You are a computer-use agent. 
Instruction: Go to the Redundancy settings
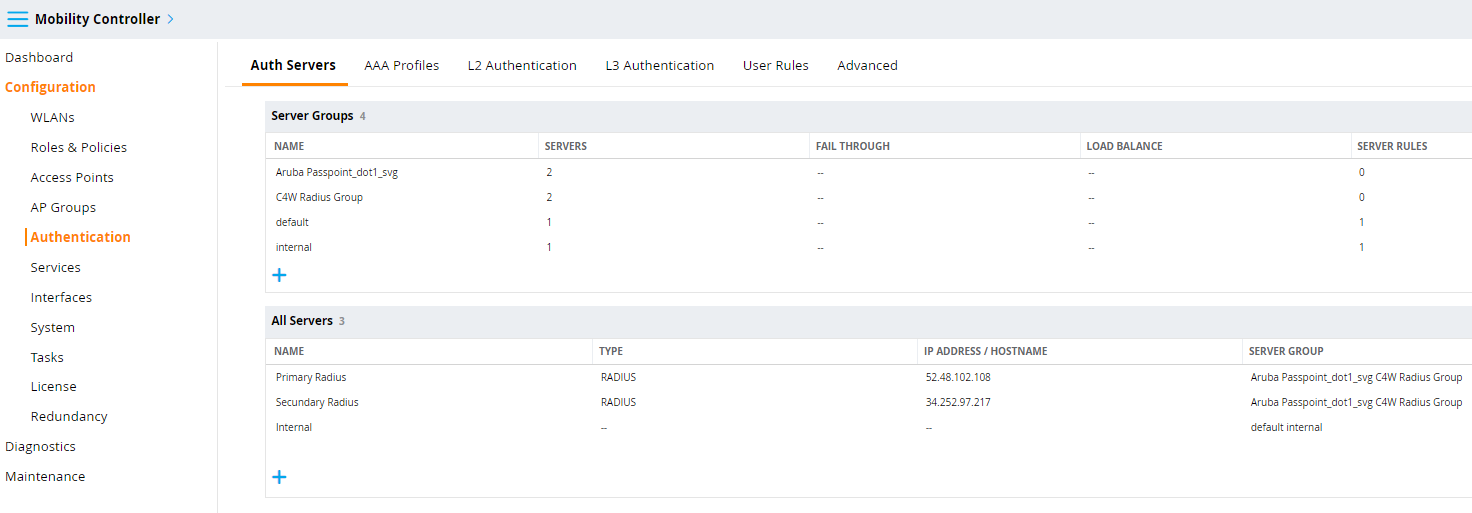[69, 416]
